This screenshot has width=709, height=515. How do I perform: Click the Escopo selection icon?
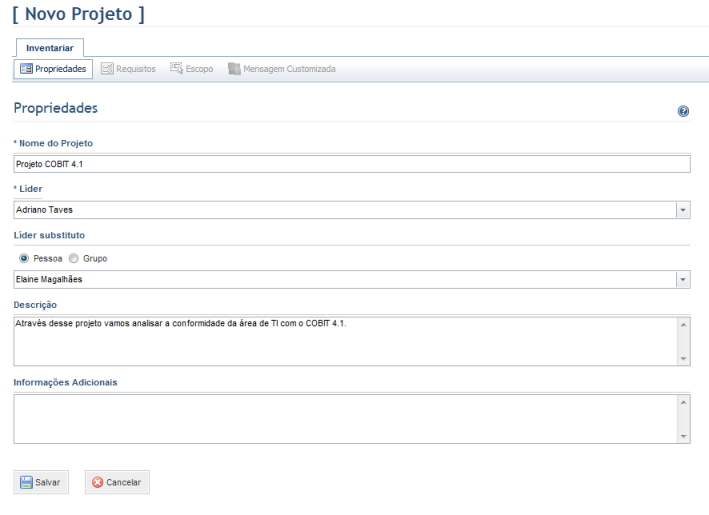coord(176,68)
